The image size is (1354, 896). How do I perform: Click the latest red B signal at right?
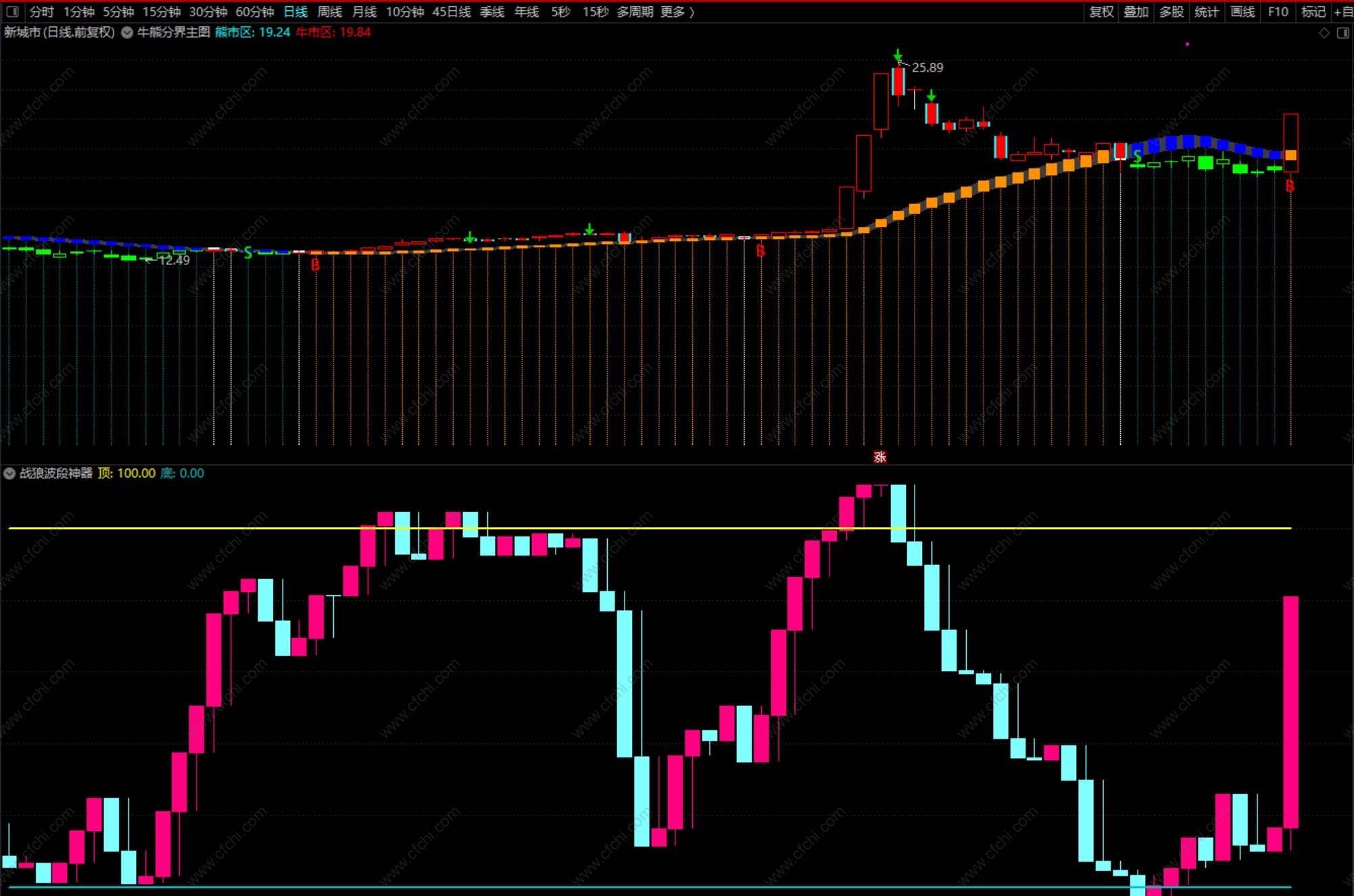coord(1290,186)
